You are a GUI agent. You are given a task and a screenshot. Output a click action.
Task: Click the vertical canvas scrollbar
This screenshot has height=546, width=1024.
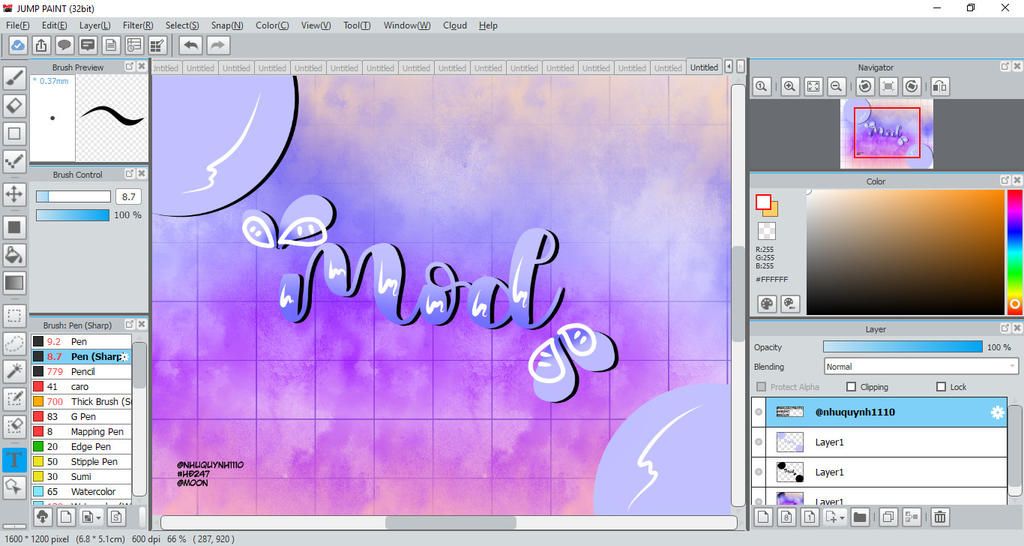738,294
